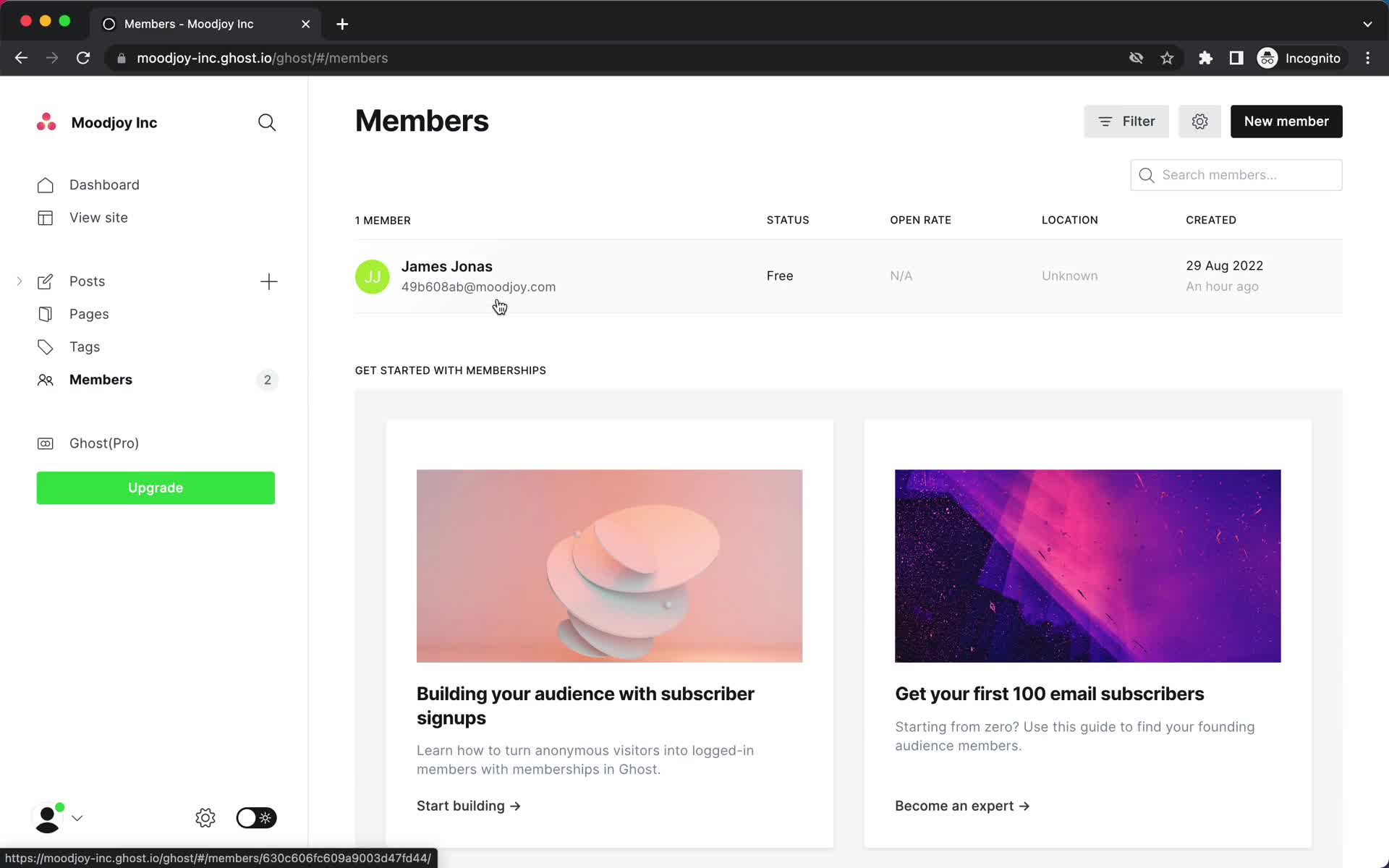
Task: Click the Upgrade button
Action: pos(156,488)
